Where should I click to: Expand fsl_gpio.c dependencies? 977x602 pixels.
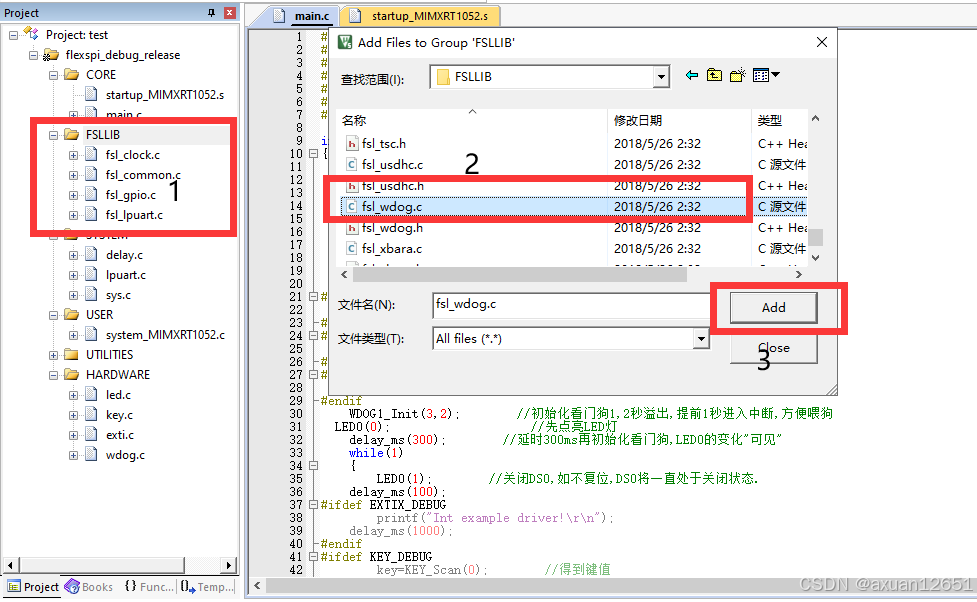[74, 195]
